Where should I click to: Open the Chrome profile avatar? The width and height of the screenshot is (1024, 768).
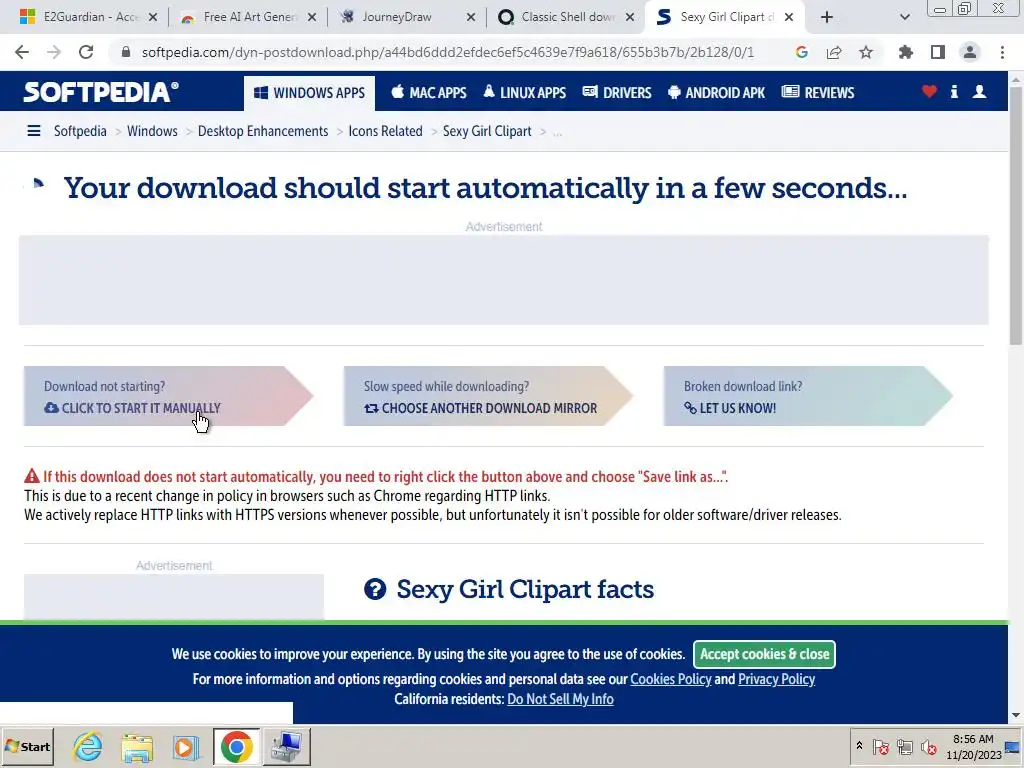pyautogui.click(x=970, y=52)
